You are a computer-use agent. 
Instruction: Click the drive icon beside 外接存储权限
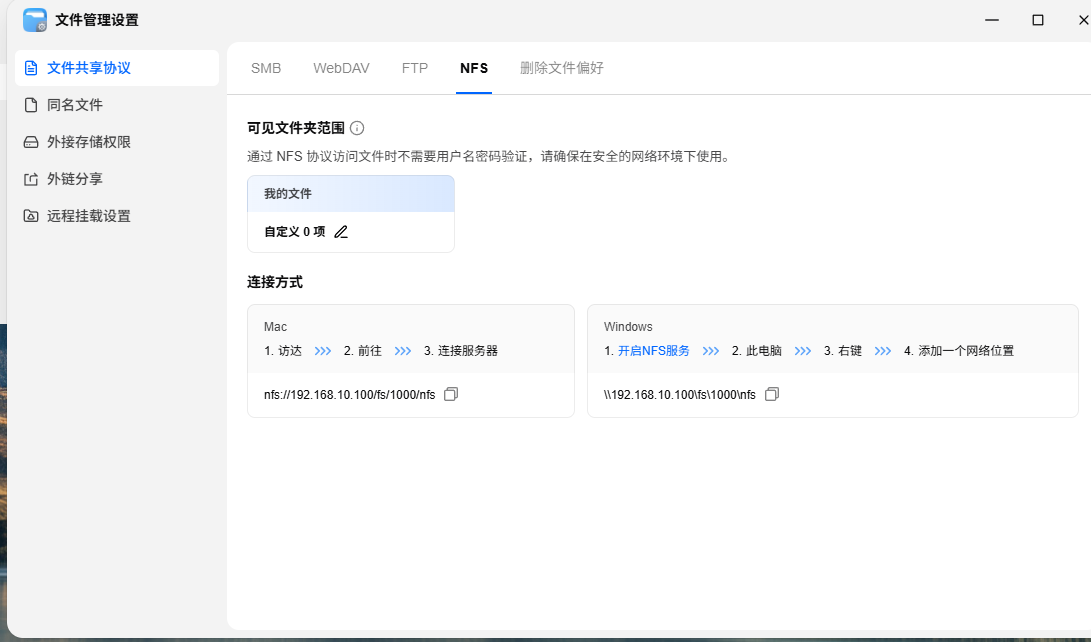click(31, 142)
